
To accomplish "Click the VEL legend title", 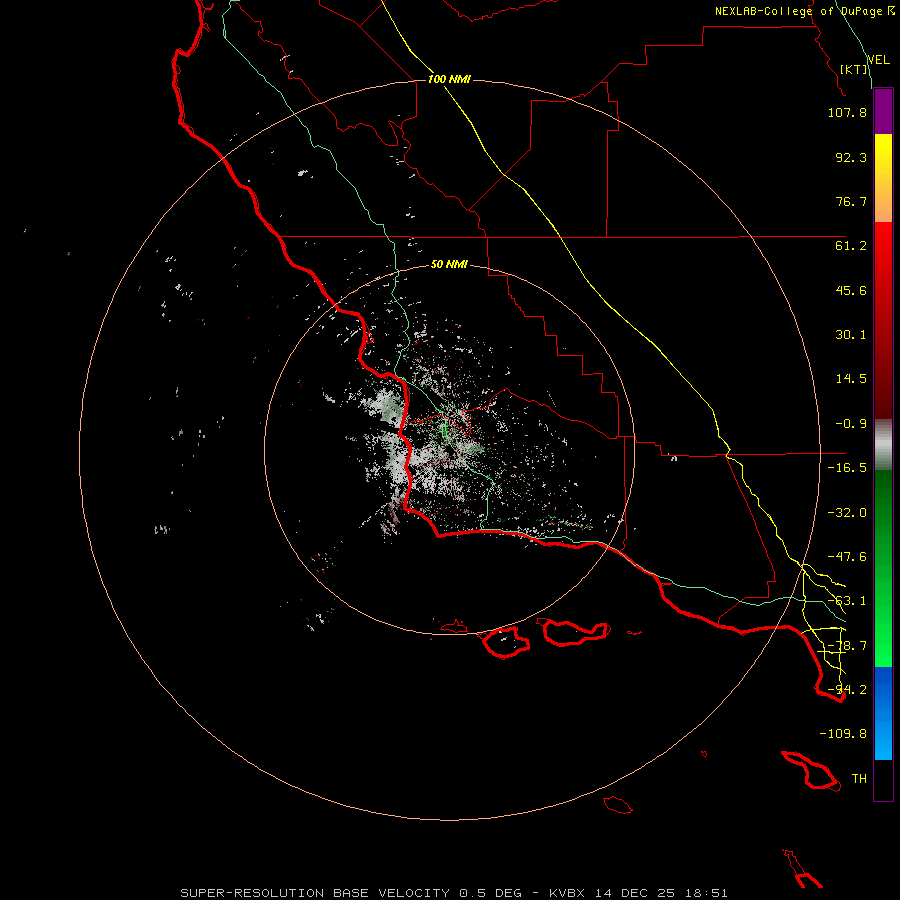I will 879,60.
